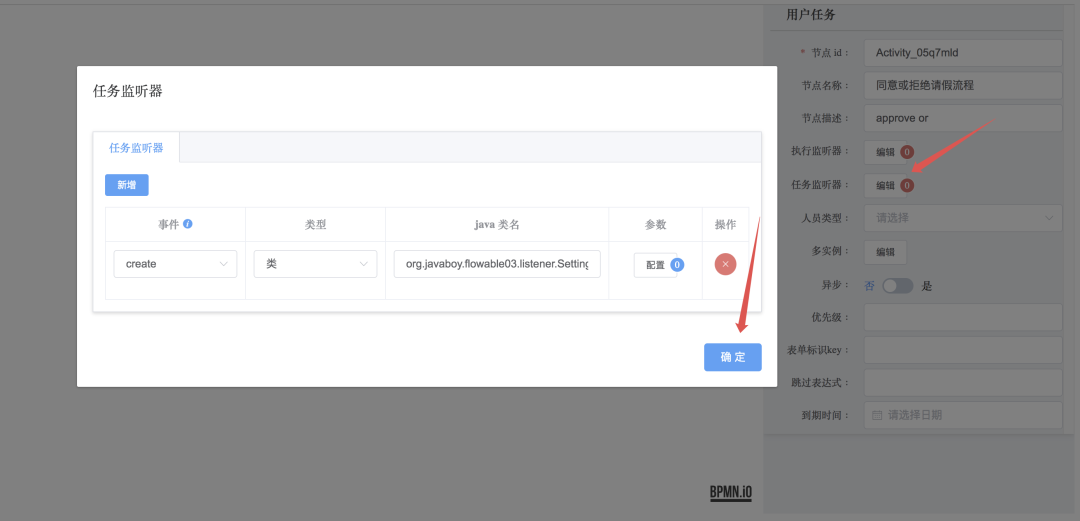This screenshot has width=1080, height=521.
Task: Open the create event dropdown
Action: pos(176,264)
